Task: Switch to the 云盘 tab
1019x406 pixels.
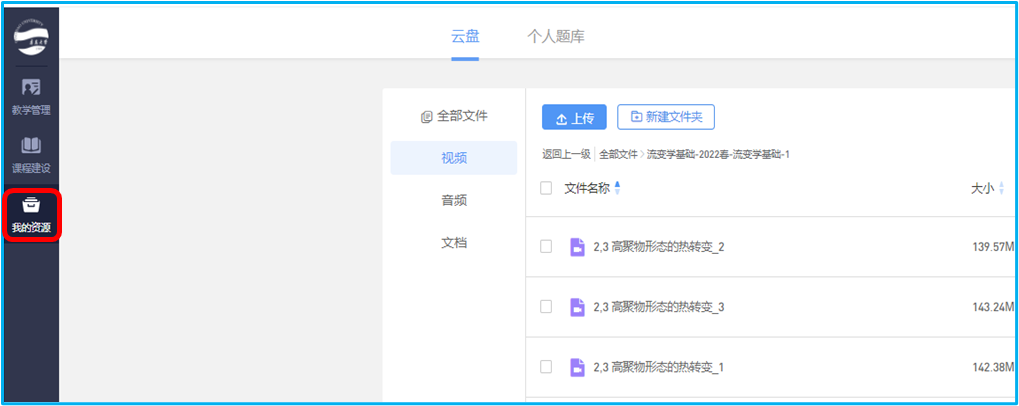Action: 465,37
